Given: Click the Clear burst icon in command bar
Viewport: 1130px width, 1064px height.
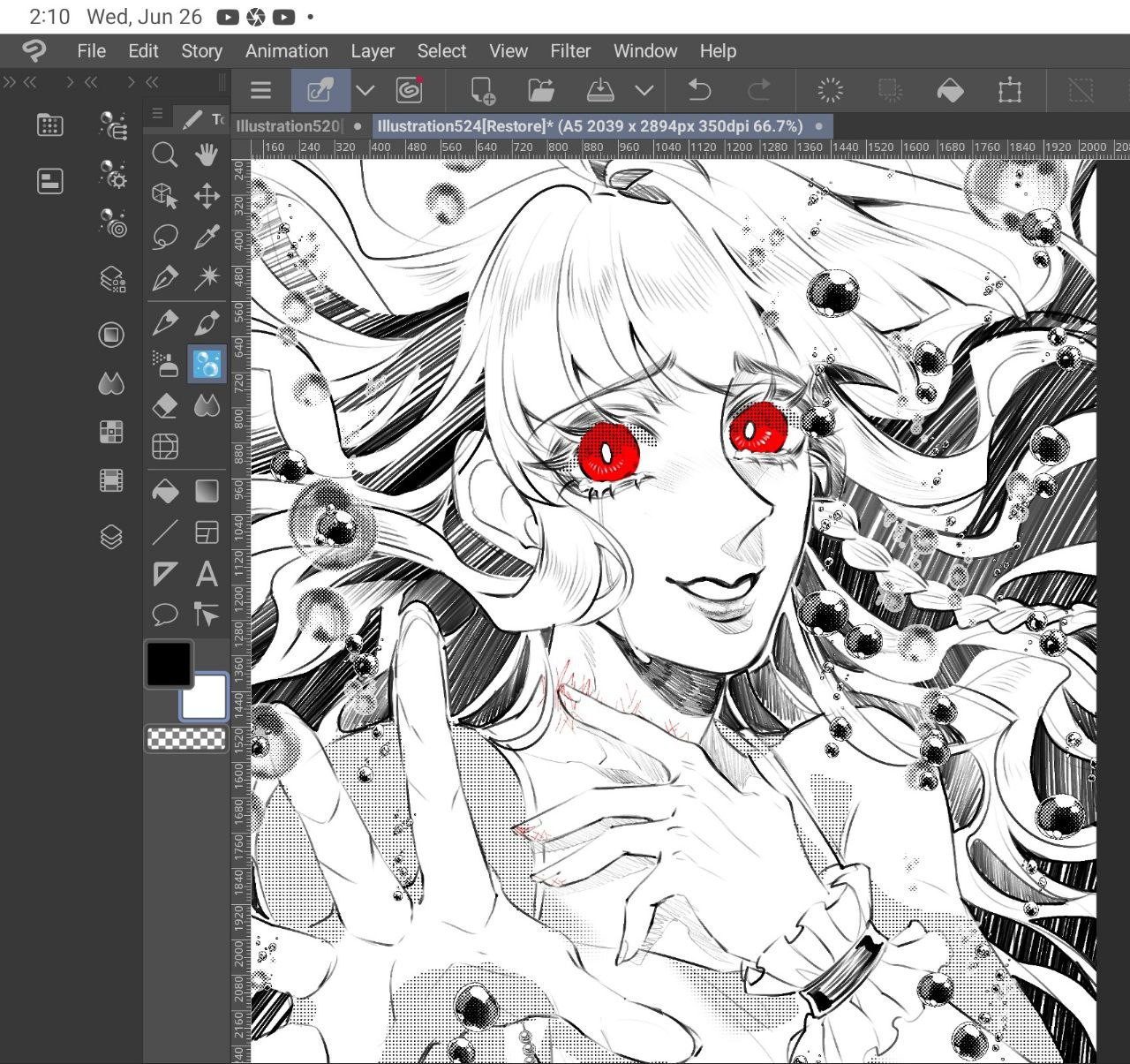Looking at the screenshot, I should click(x=831, y=90).
